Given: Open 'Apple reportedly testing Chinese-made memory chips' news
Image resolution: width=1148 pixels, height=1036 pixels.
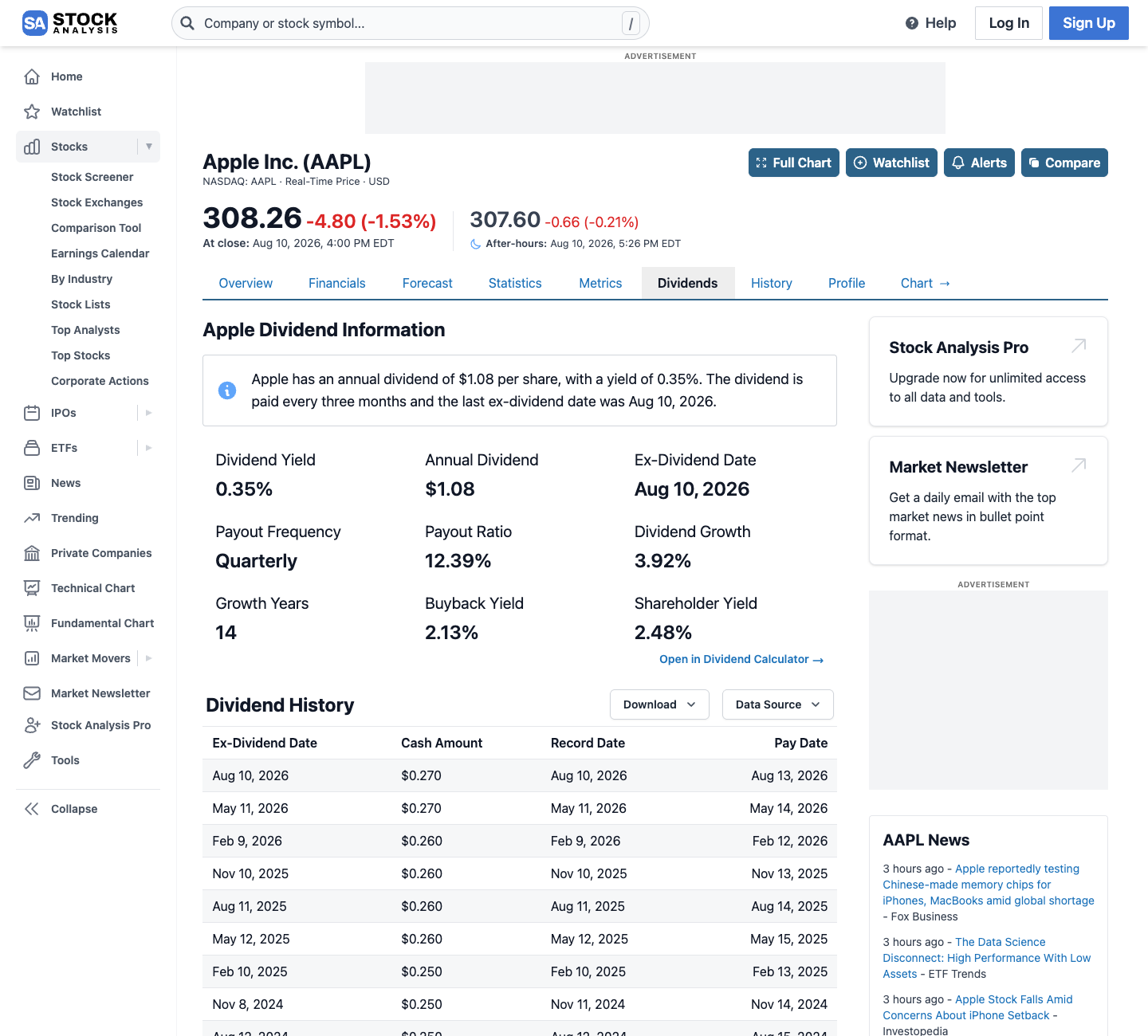Looking at the screenshot, I should (x=989, y=885).
